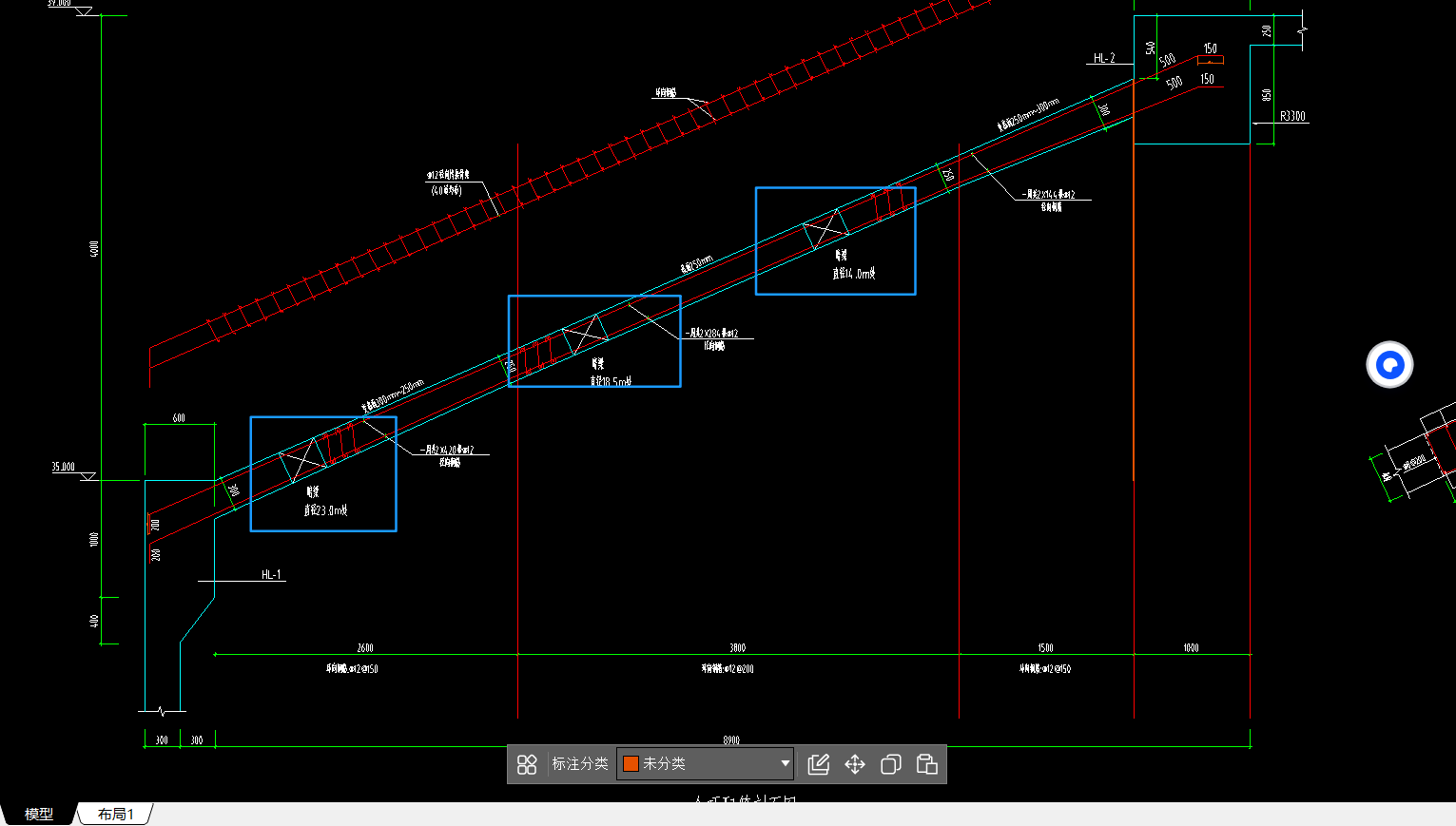1456x826 pixels.
Task: Open the 标注分类 category dropdown
Action: [705, 763]
